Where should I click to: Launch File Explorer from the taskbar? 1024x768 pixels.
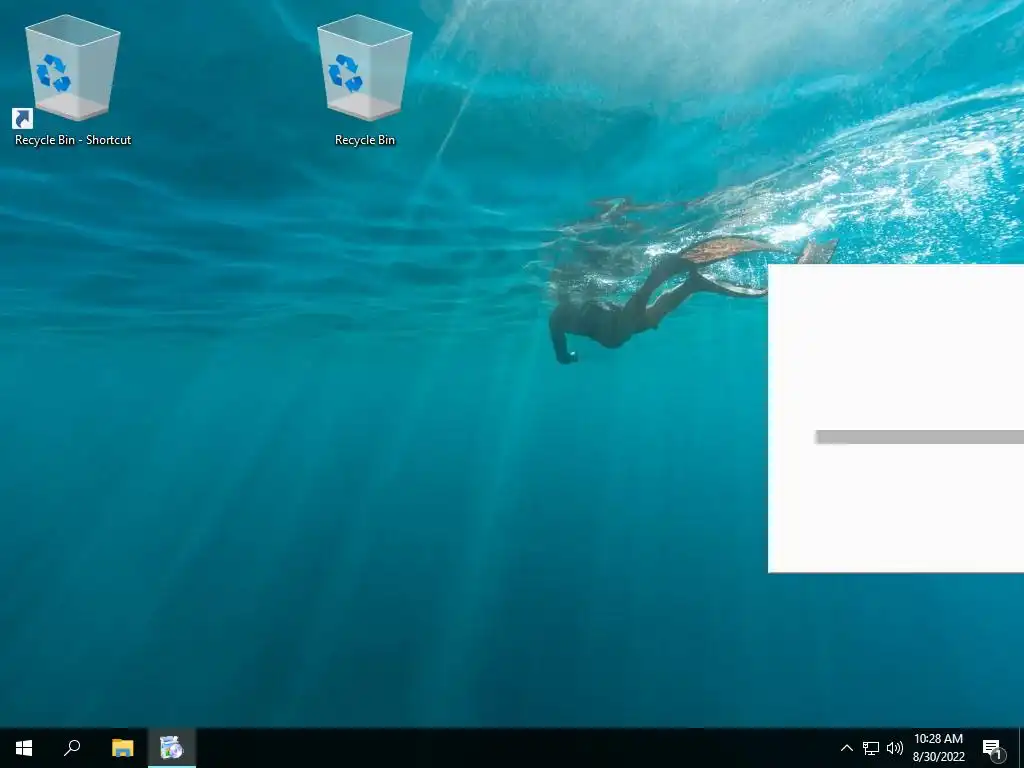coord(122,748)
